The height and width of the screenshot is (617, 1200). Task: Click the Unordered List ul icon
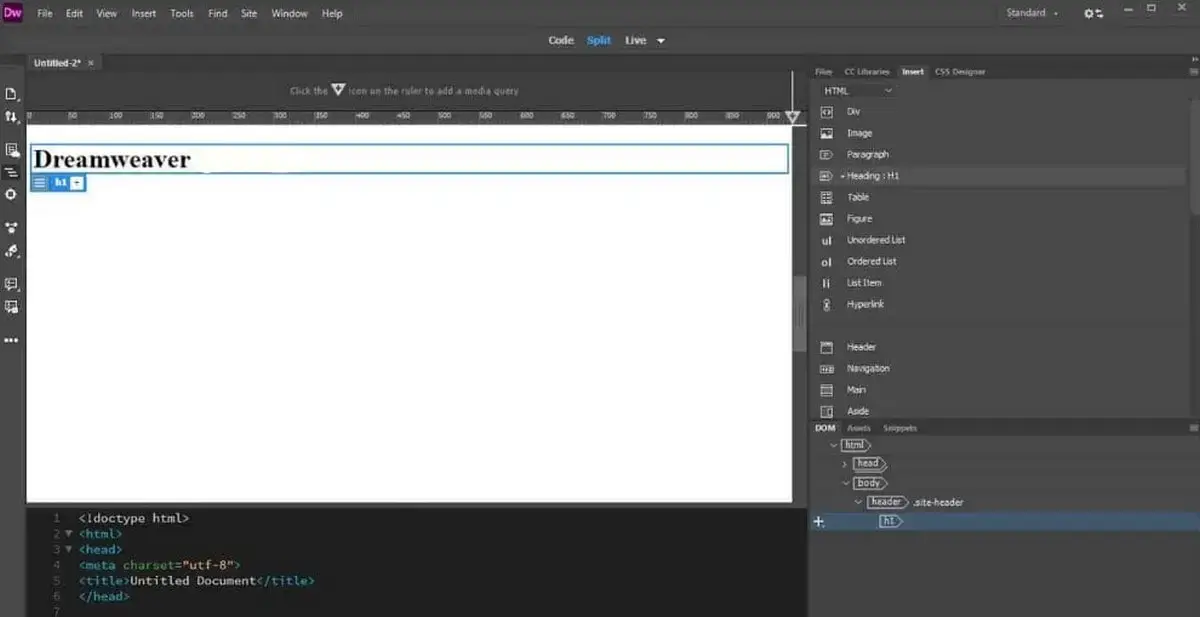click(x=826, y=241)
